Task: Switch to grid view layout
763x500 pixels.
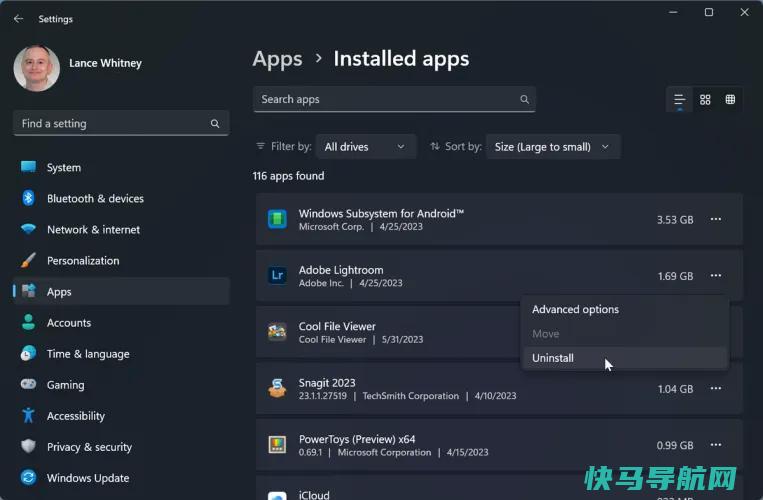Action: (705, 100)
